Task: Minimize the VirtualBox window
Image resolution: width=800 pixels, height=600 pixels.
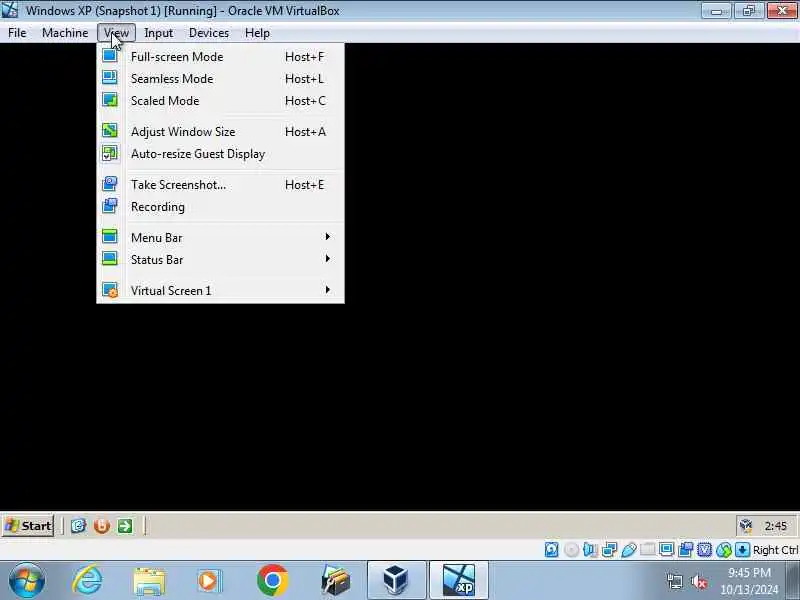Action: click(716, 10)
